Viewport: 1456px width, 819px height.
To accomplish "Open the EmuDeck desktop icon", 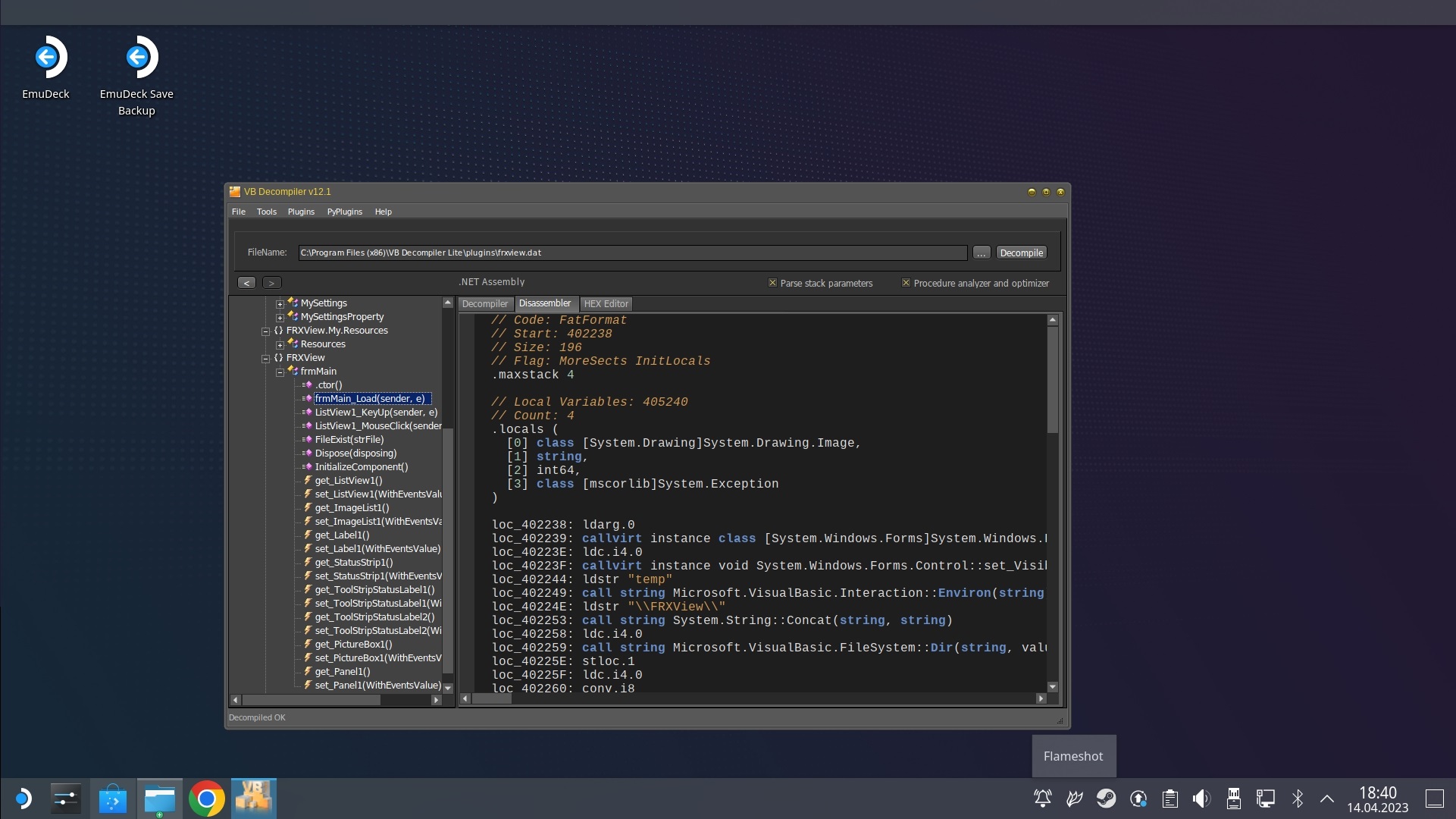I will click(x=46, y=67).
